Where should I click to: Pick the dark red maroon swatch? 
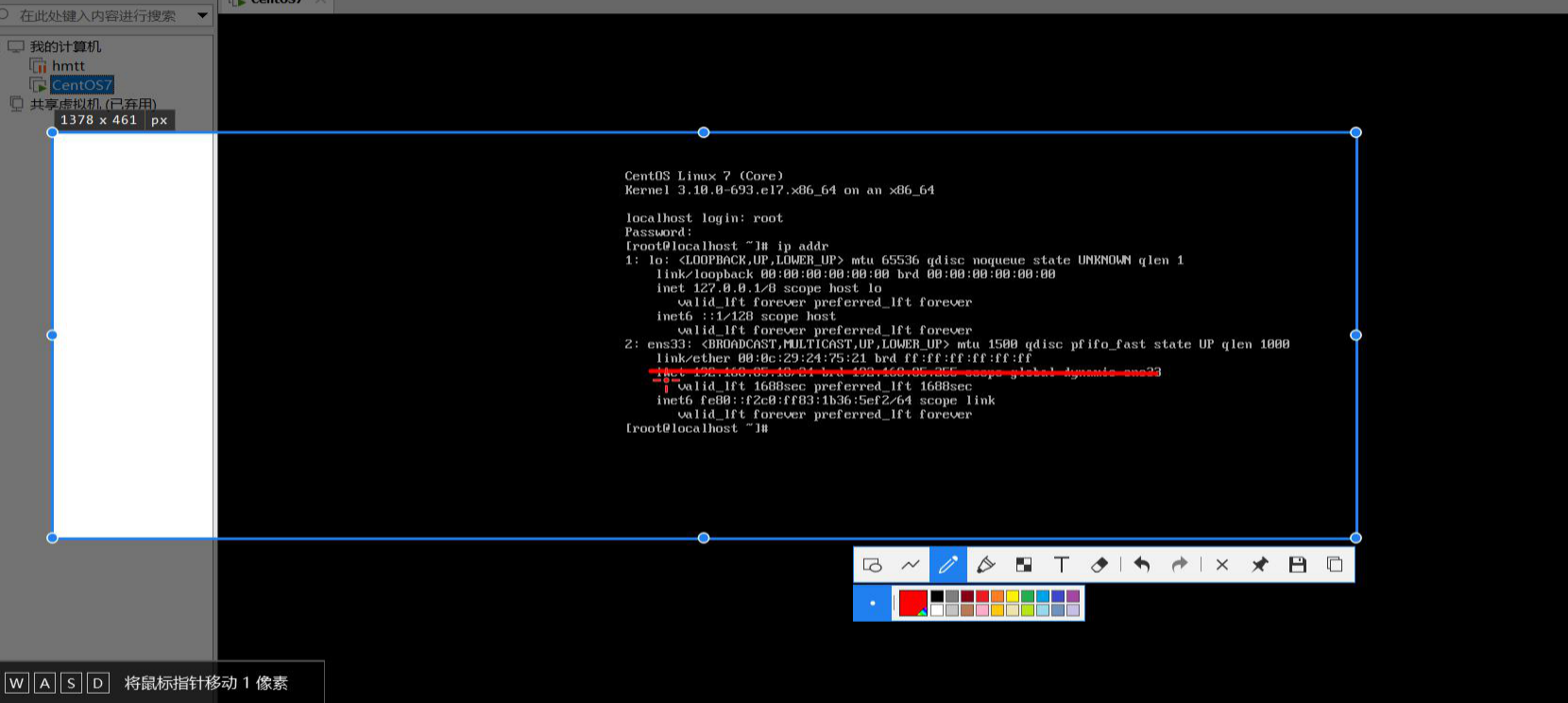click(x=967, y=596)
